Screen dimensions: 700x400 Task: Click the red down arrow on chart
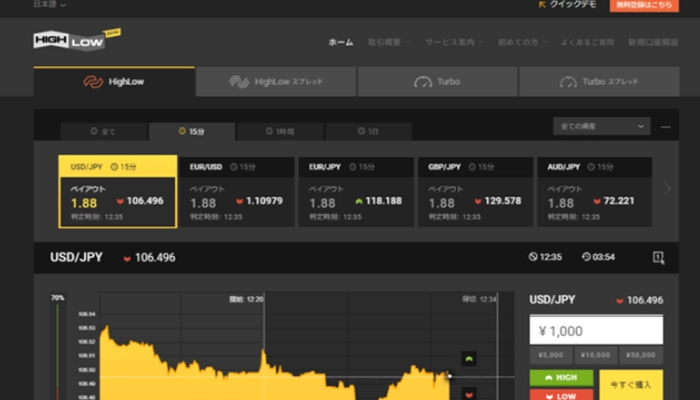pos(469,394)
